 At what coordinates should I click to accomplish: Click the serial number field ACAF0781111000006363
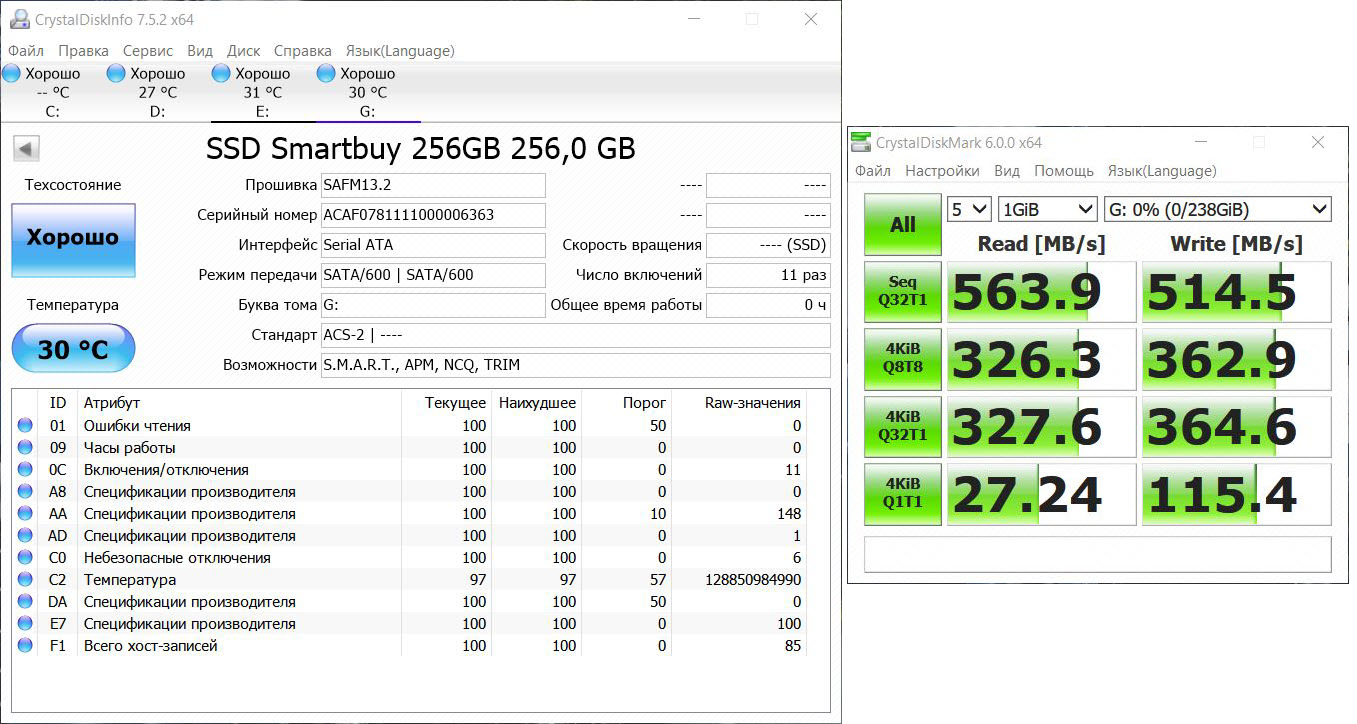[433, 215]
